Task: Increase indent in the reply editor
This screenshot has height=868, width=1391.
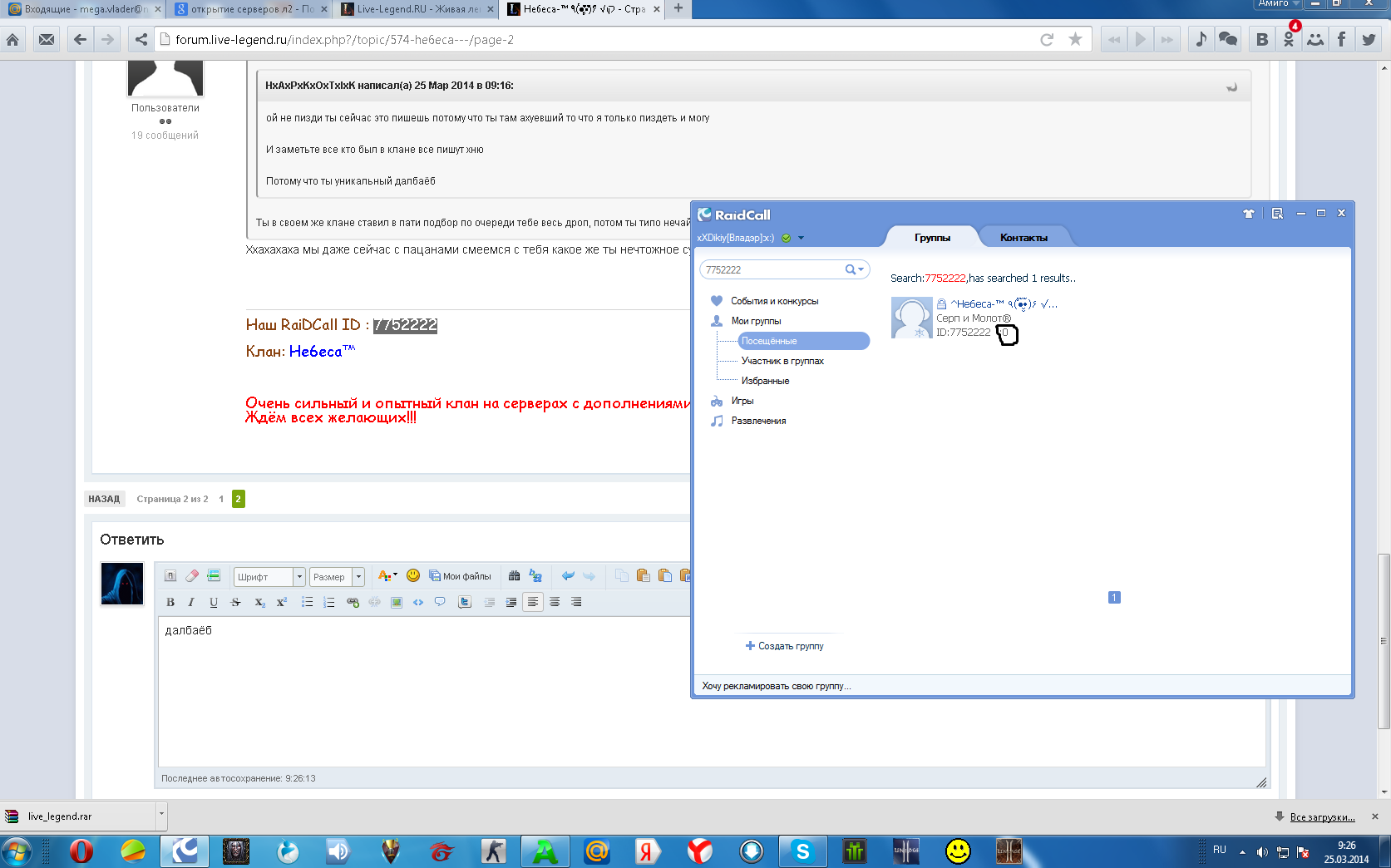Action: tap(511, 602)
